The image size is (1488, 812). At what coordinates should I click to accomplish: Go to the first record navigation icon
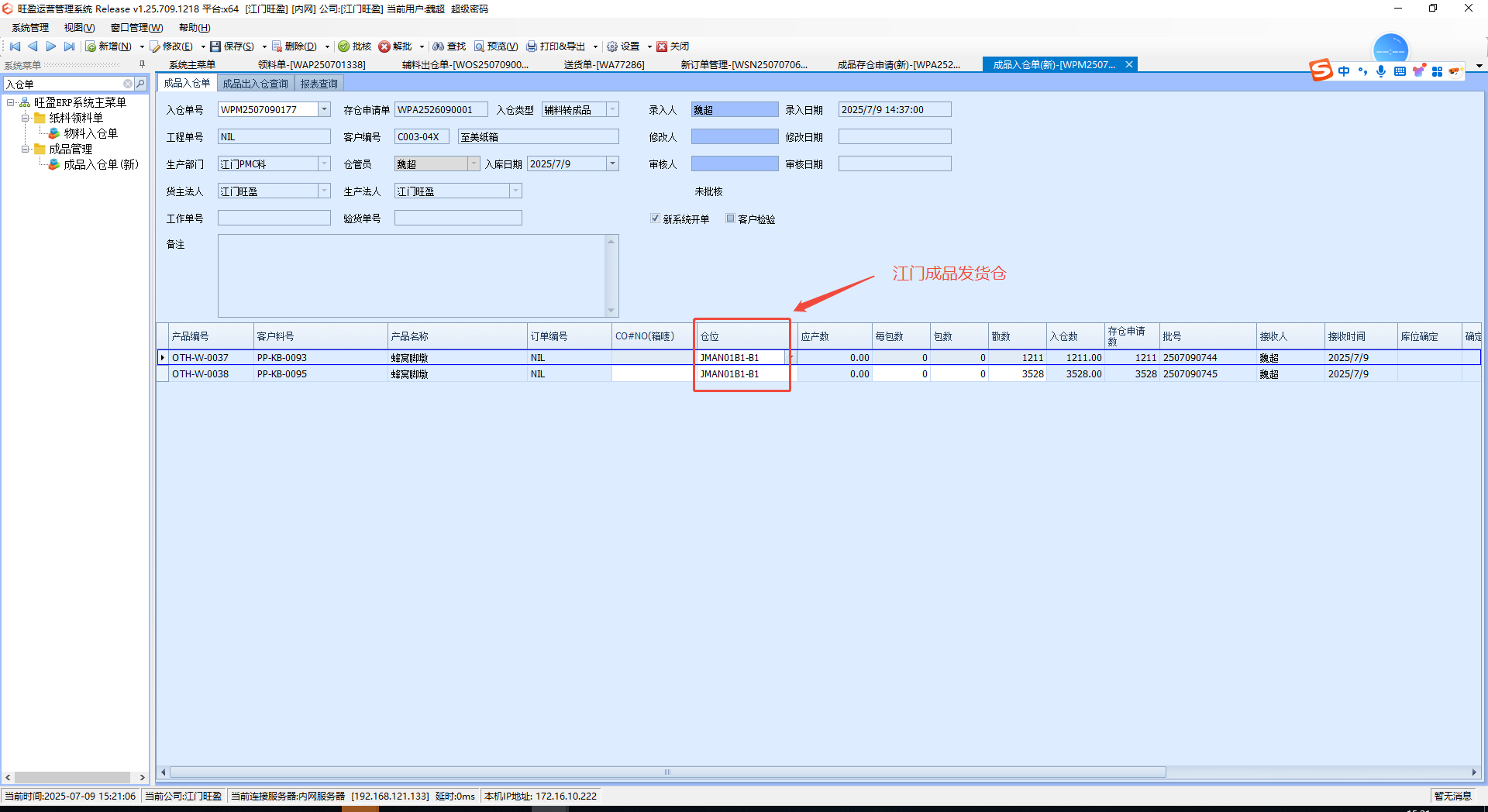click(x=15, y=46)
